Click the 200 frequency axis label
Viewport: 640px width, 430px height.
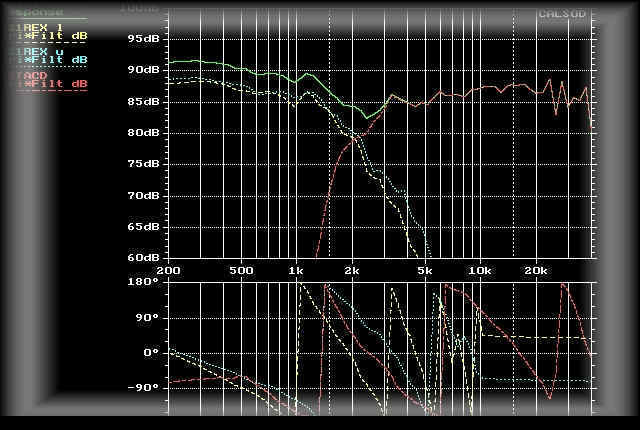pyautogui.click(x=169, y=271)
